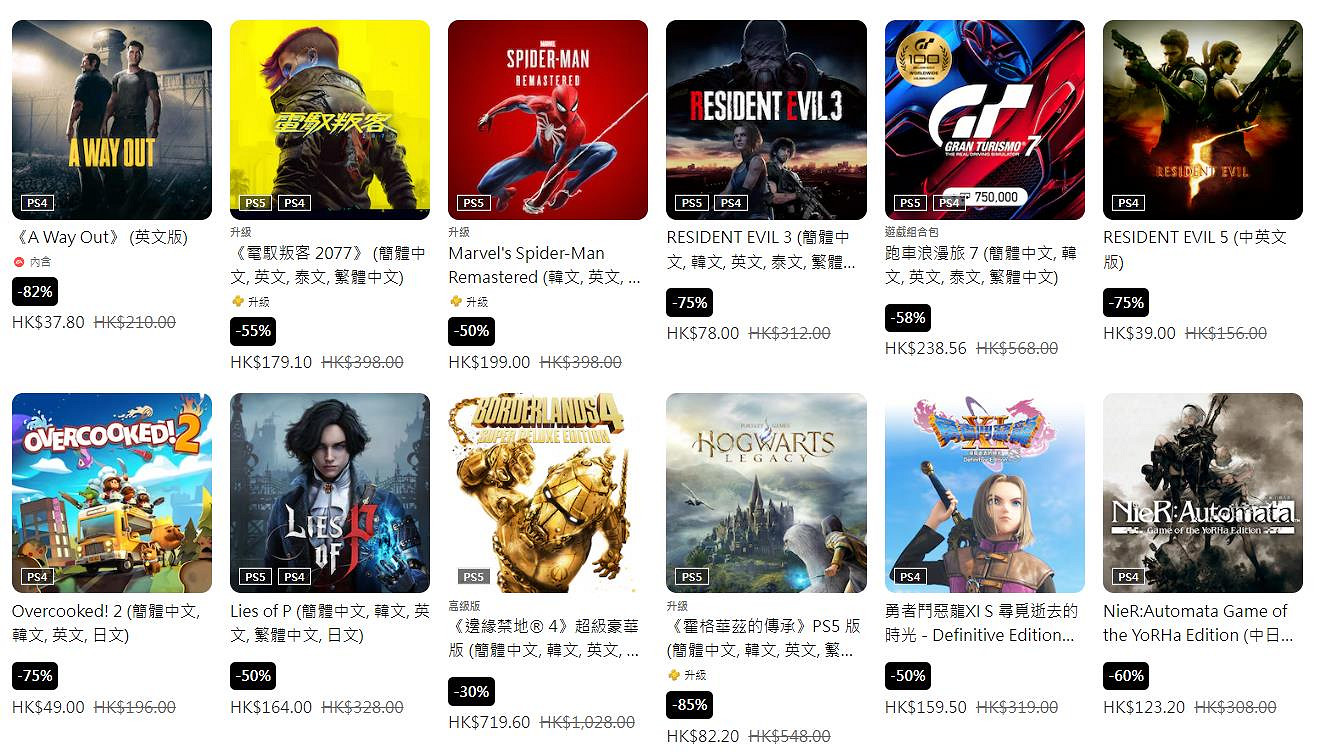Click the PS4 badge on NieR:Automata cover
The image size is (1323, 754).
[x=1128, y=577]
